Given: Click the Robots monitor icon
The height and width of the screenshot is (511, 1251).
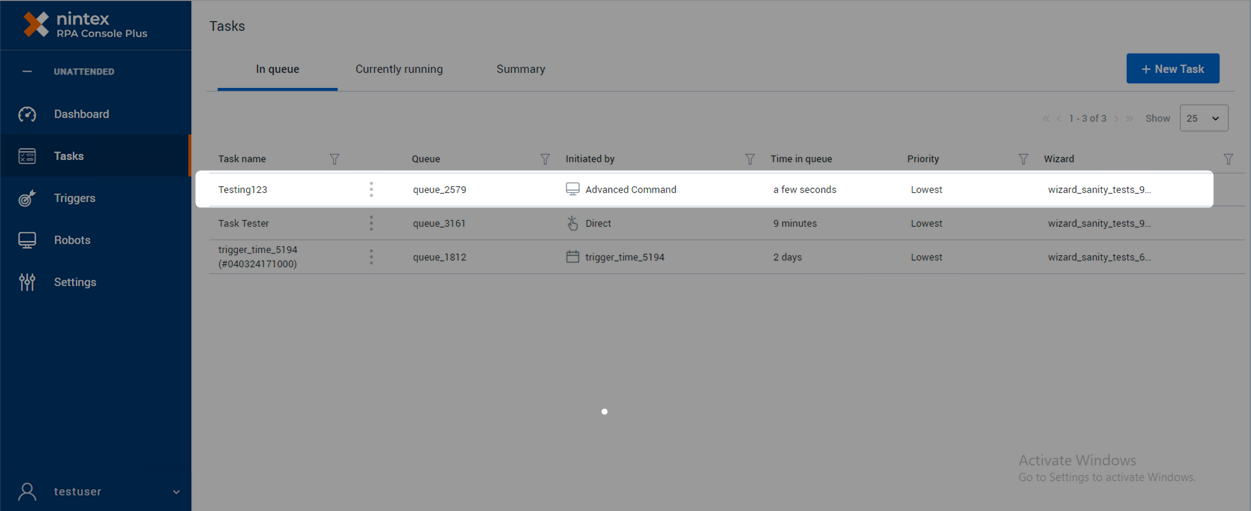Looking at the screenshot, I should 27,240.
